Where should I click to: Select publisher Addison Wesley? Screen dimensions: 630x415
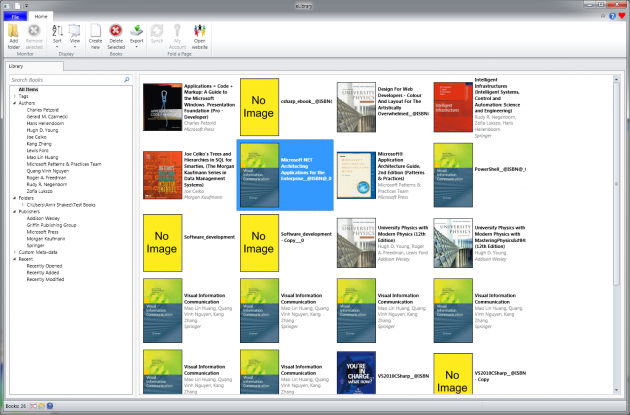click(43, 218)
